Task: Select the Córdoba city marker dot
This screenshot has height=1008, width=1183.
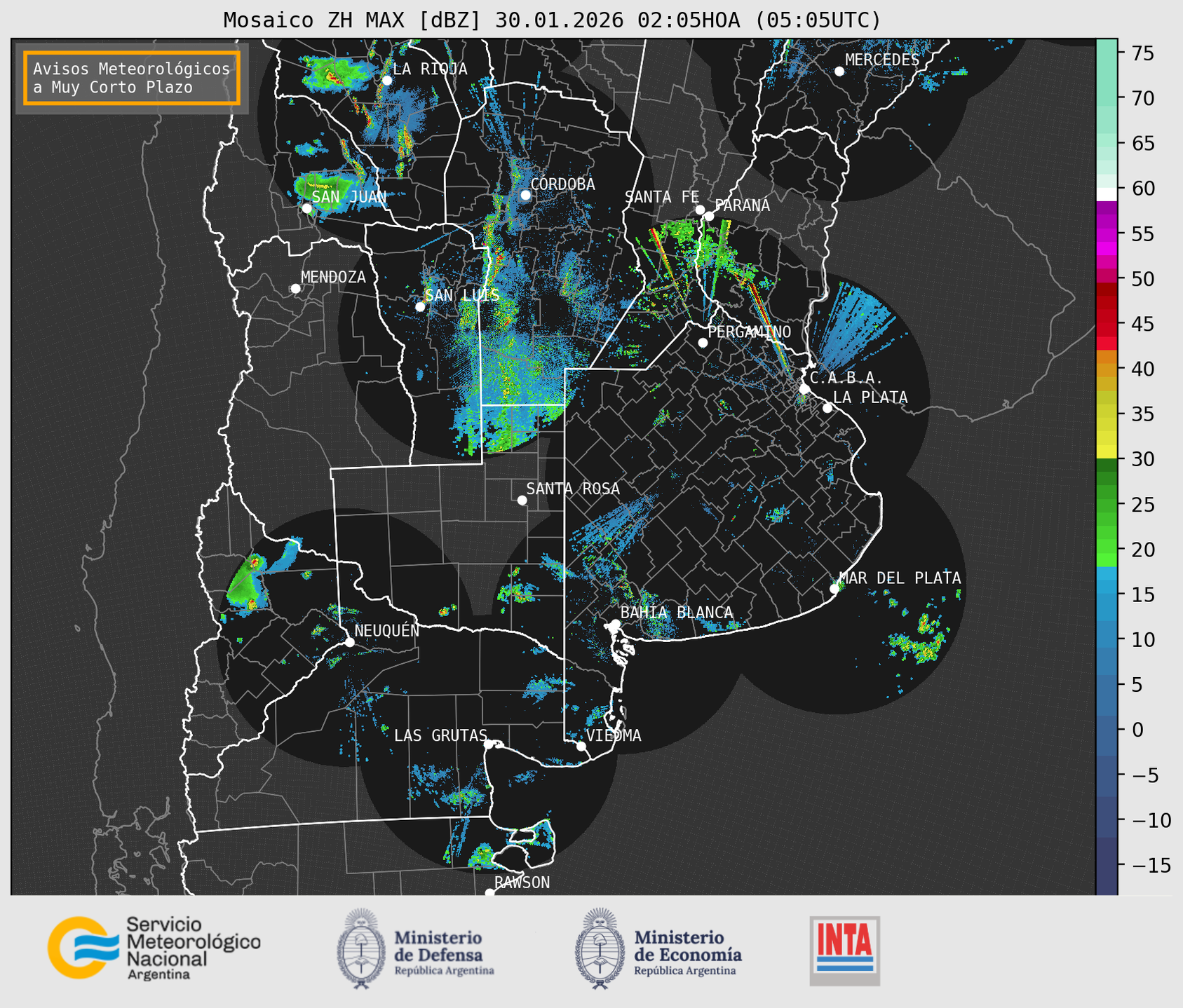Action: (x=525, y=195)
